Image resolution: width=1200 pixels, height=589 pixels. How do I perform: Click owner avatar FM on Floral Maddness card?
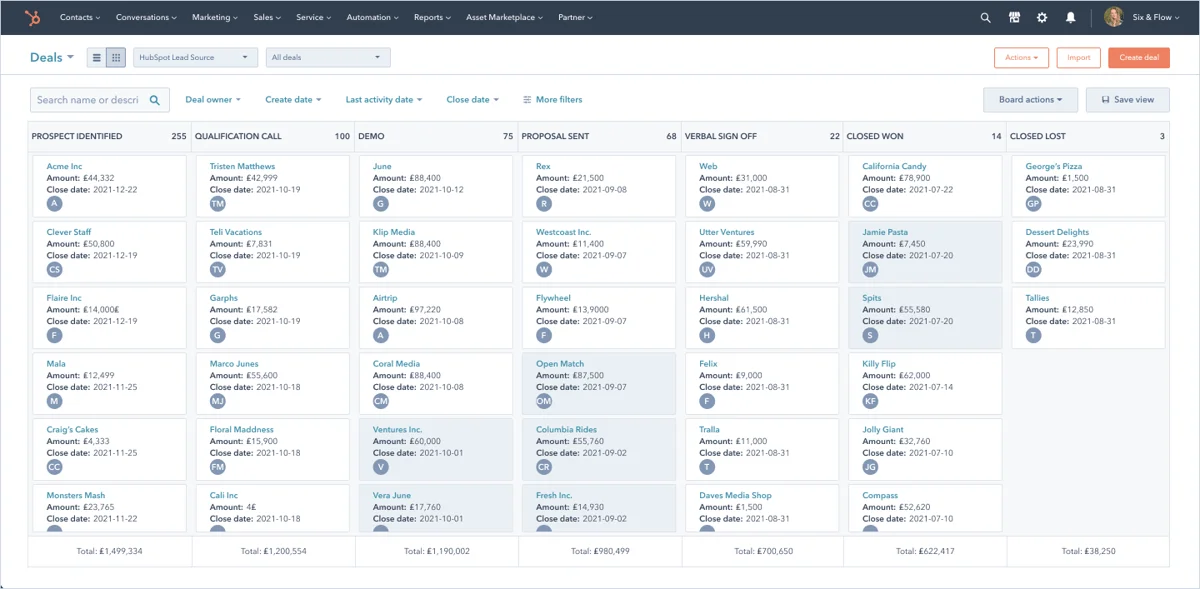tap(218, 467)
